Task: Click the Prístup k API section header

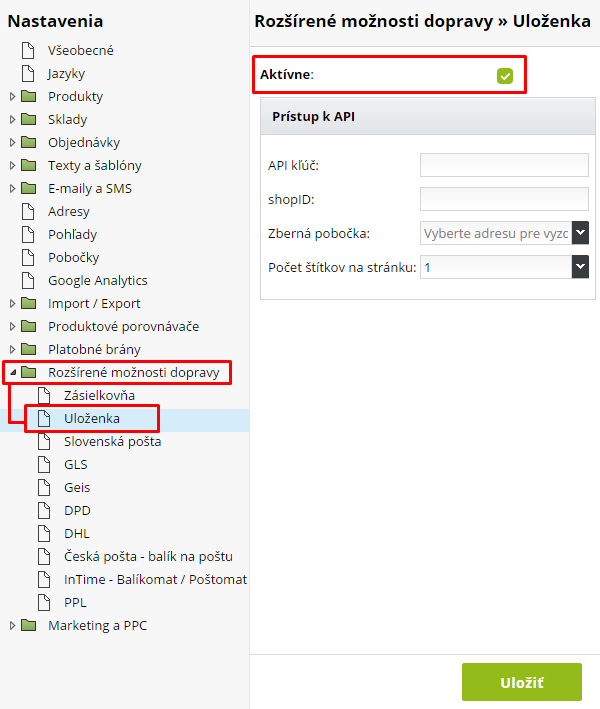Action: click(428, 116)
